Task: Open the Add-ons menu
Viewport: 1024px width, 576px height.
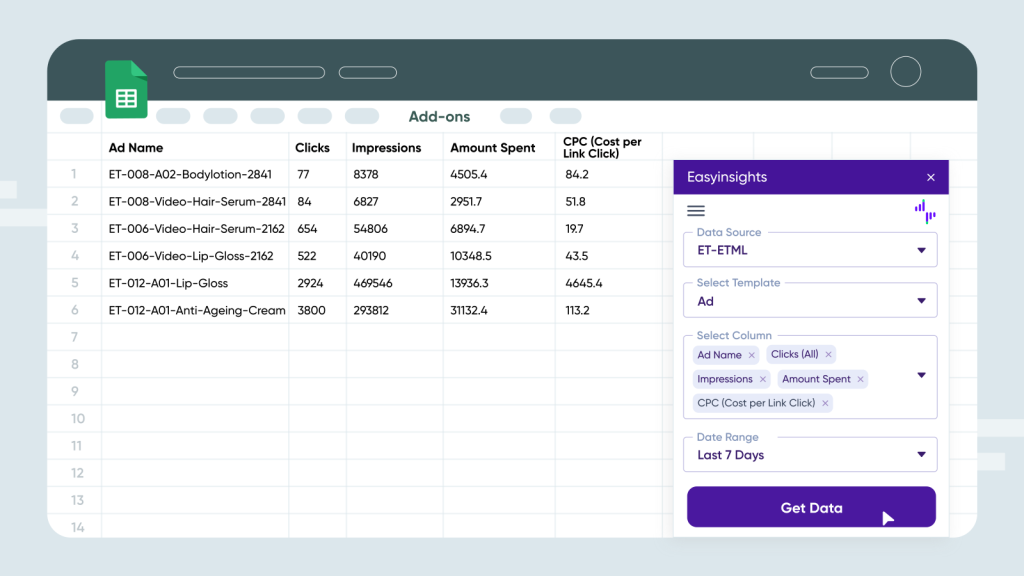Action: (x=439, y=116)
